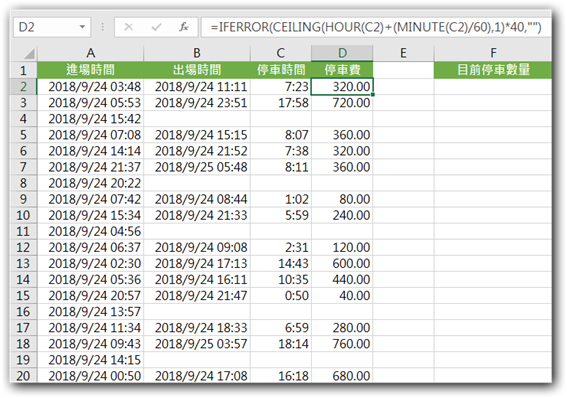Click cell showing 600.00
This screenshot has height=398, width=567.
[342, 263]
